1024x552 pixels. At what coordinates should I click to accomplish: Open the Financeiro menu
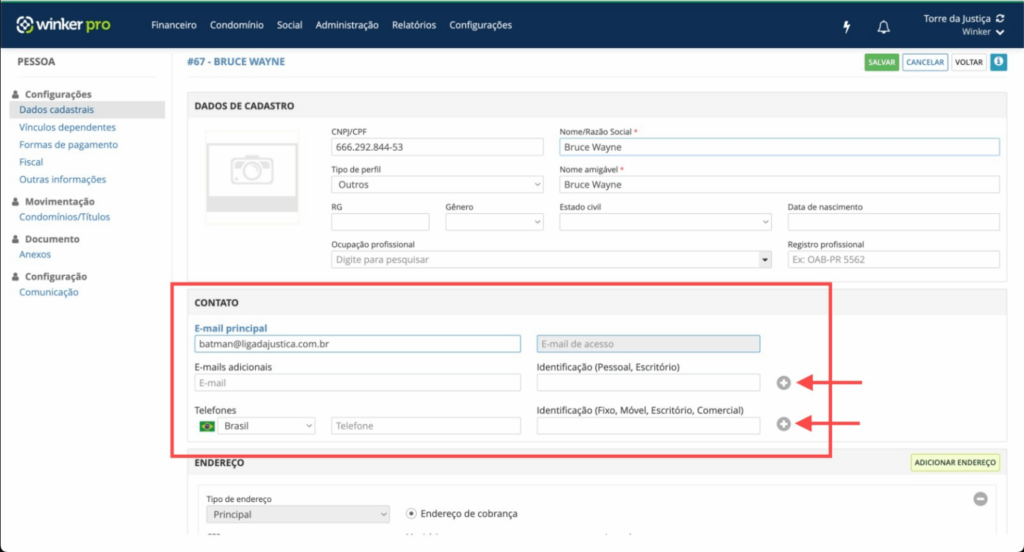174,25
